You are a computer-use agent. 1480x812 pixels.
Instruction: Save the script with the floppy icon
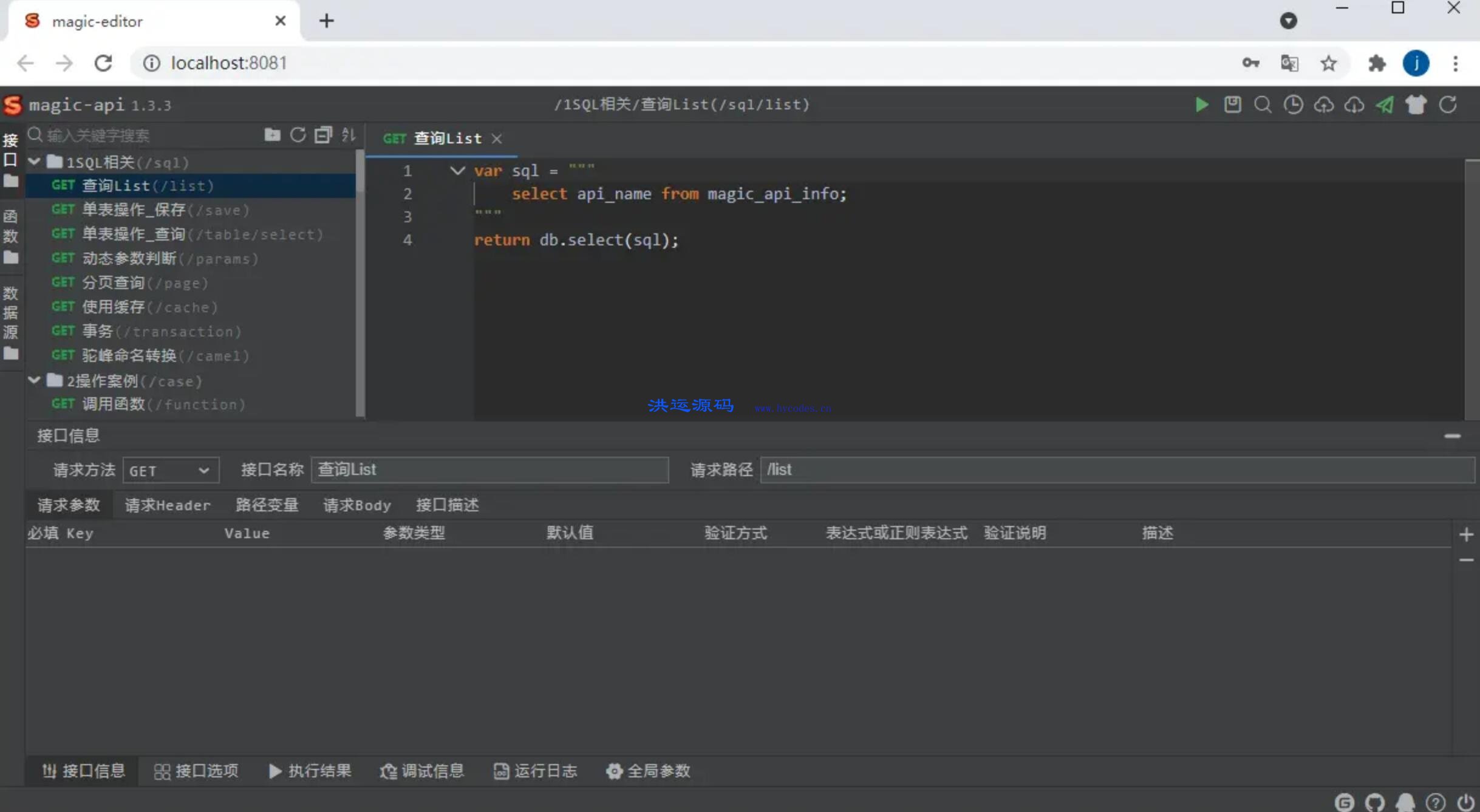1232,104
